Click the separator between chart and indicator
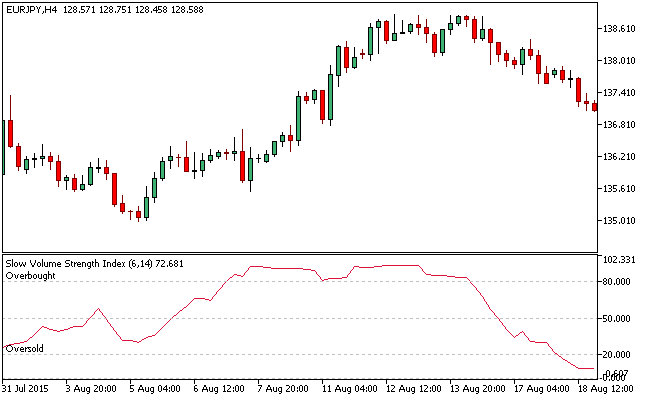650x400 pixels. (300, 253)
